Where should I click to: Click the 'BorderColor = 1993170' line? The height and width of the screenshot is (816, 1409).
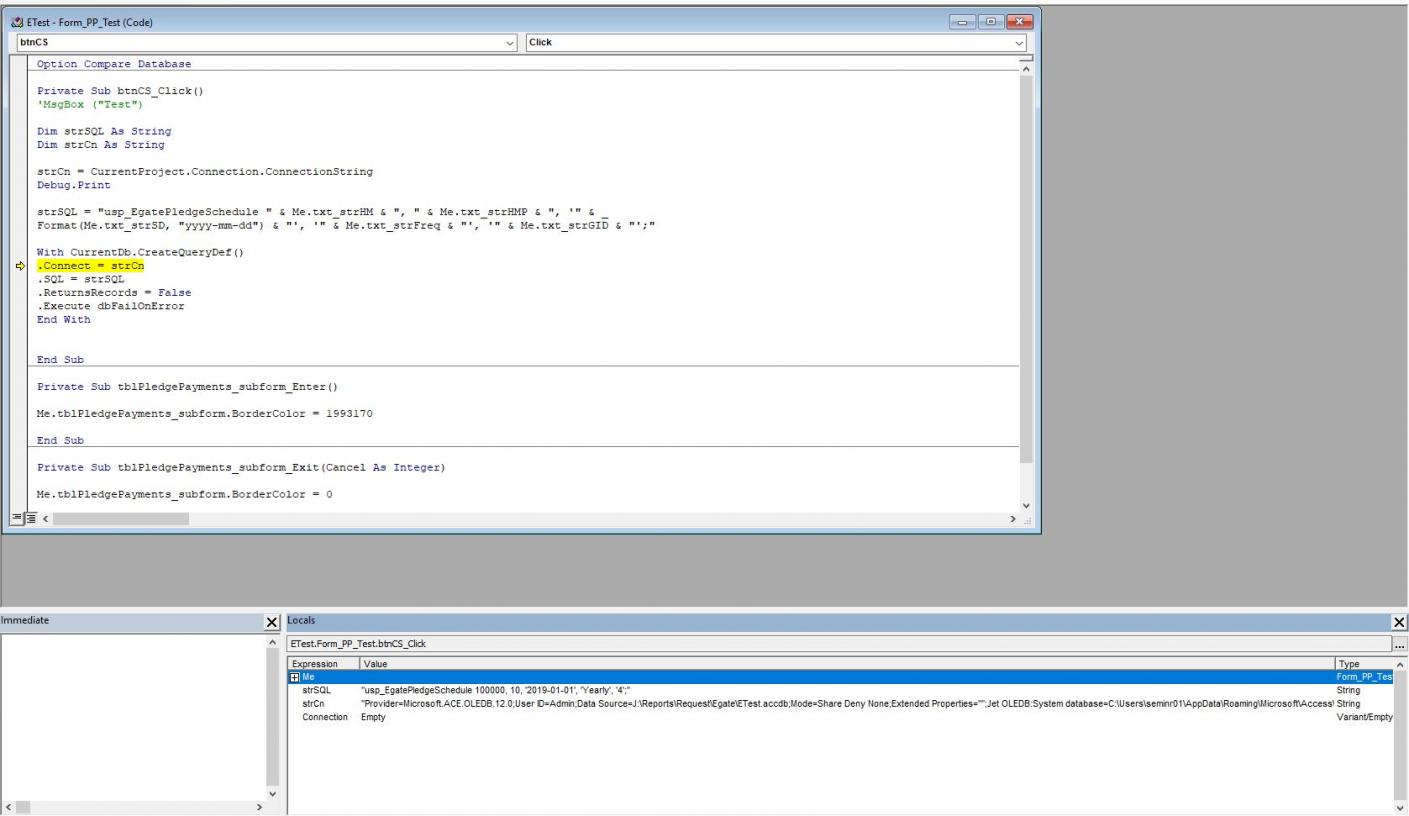click(x=205, y=414)
